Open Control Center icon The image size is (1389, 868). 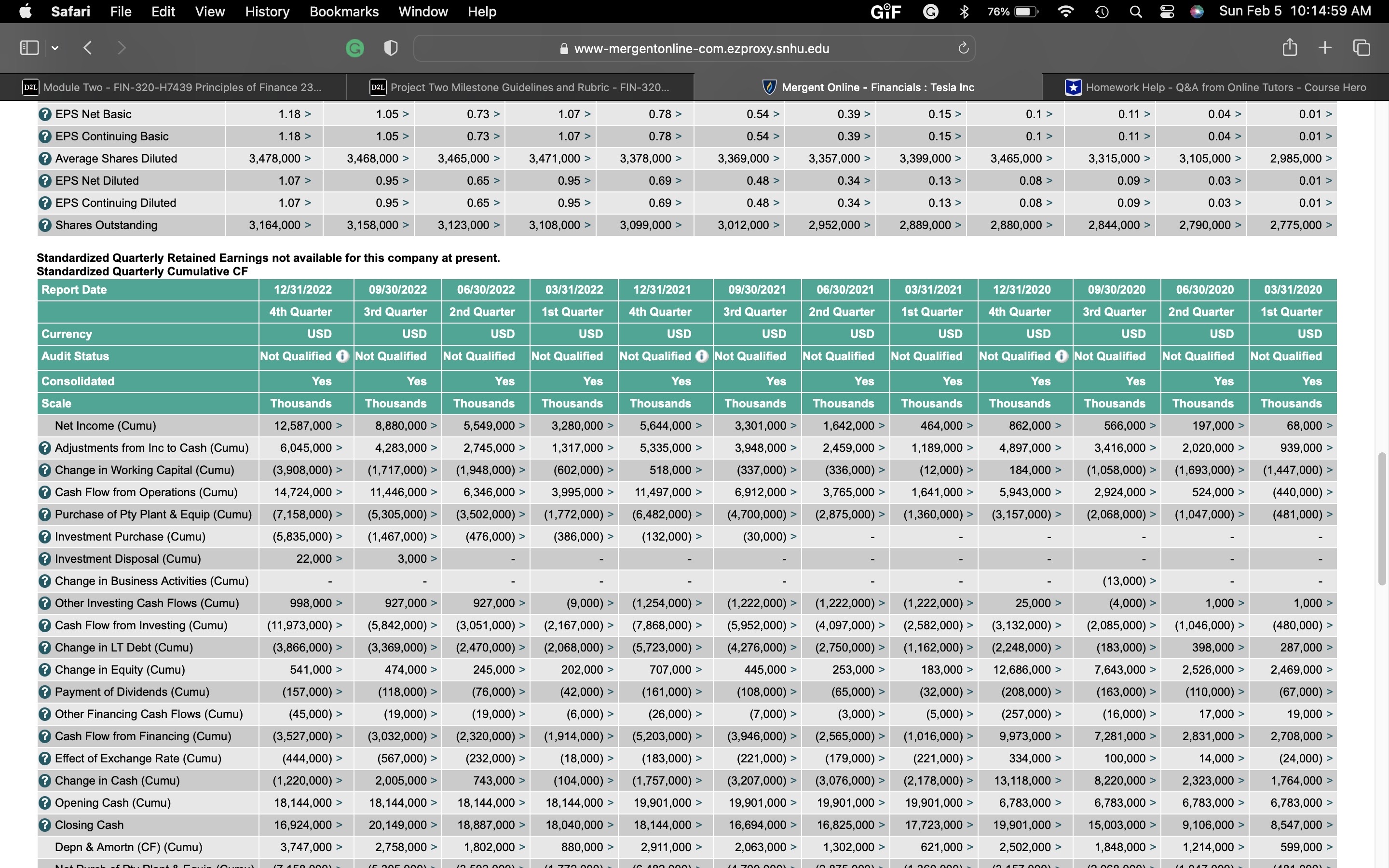(x=1167, y=12)
